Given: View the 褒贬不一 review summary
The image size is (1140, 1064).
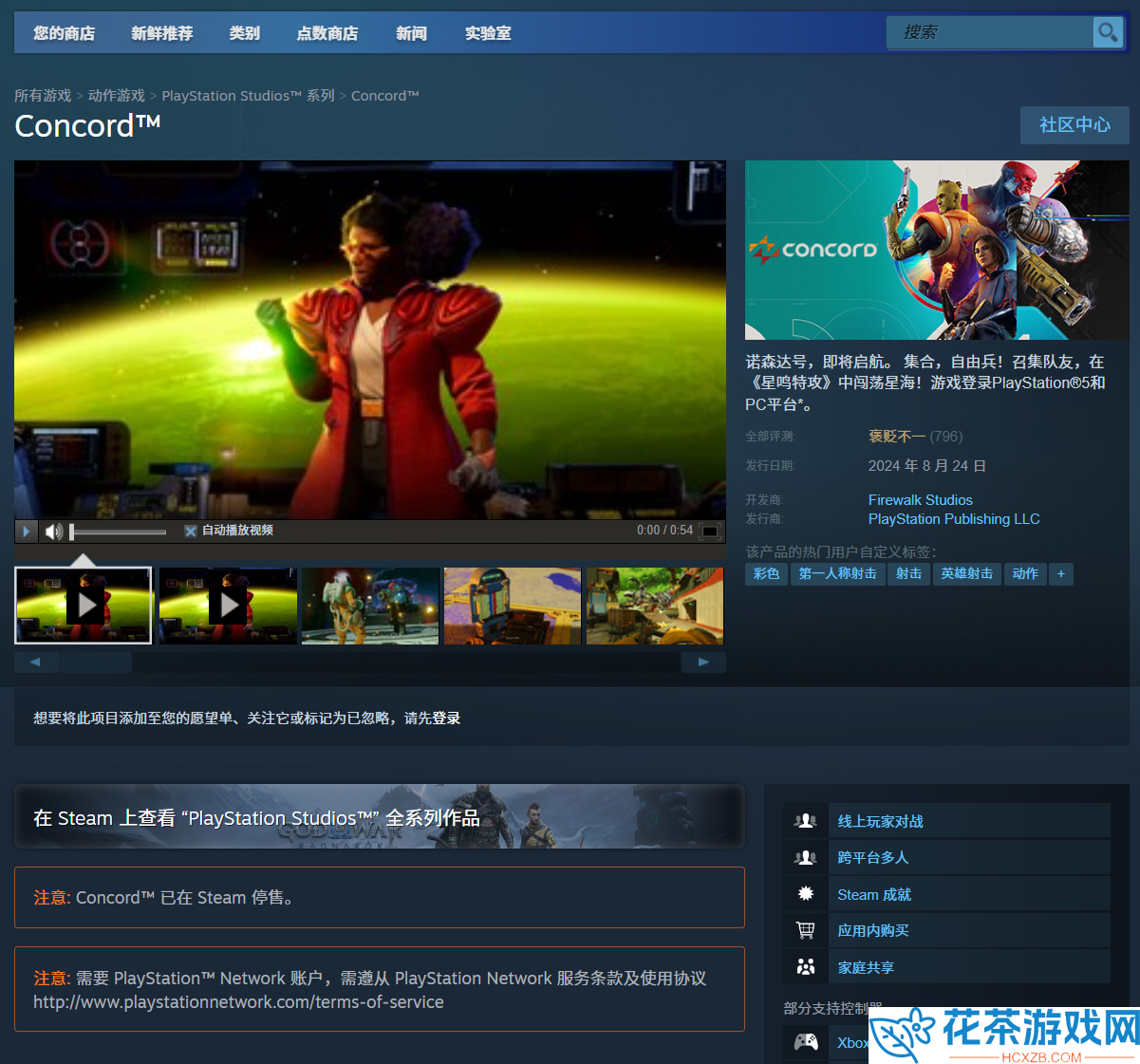Looking at the screenshot, I should tap(896, 437).
